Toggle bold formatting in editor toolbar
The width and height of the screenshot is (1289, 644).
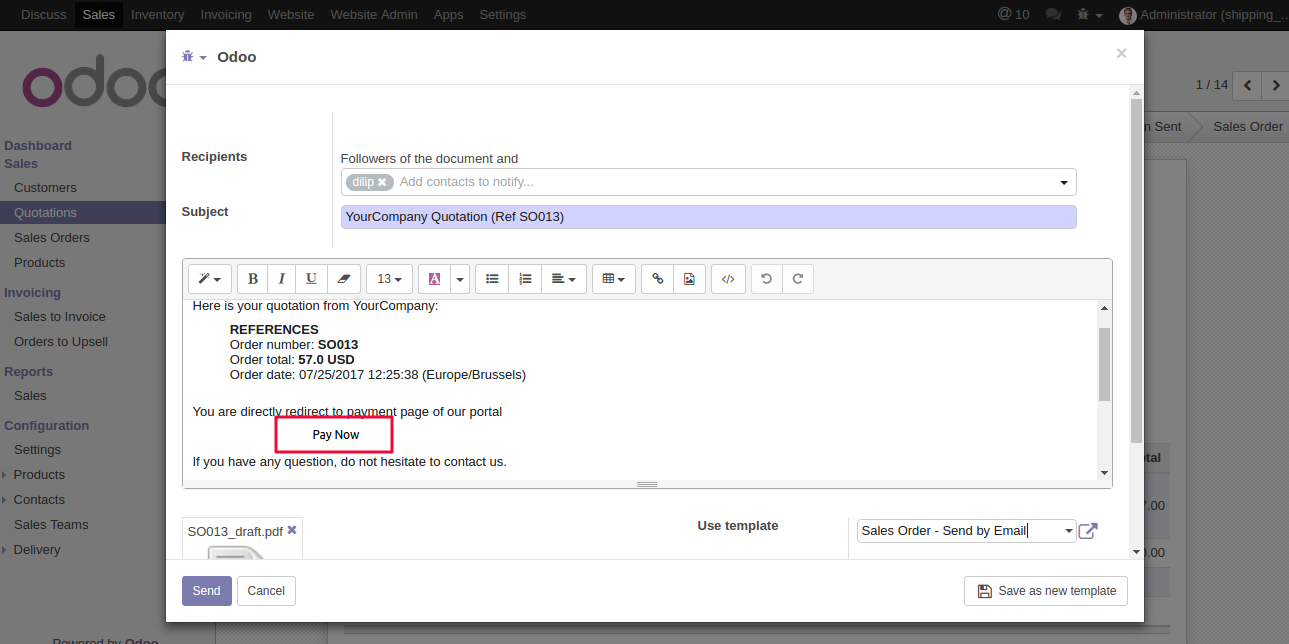[x=253, y=279]
